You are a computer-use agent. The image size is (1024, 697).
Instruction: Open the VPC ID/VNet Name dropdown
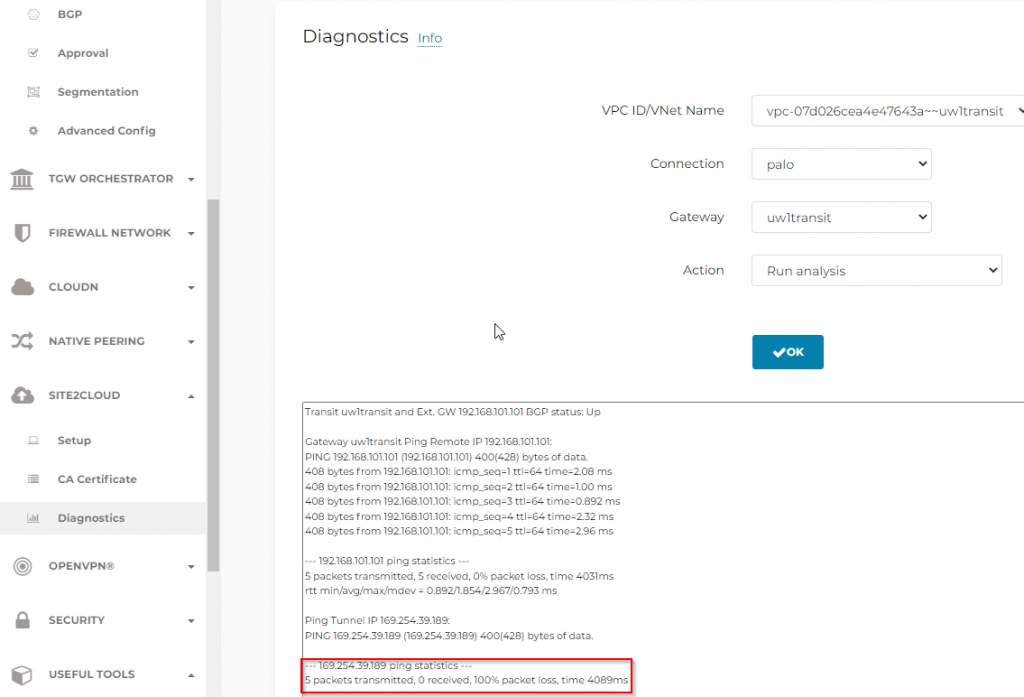(x=888, y=110)
